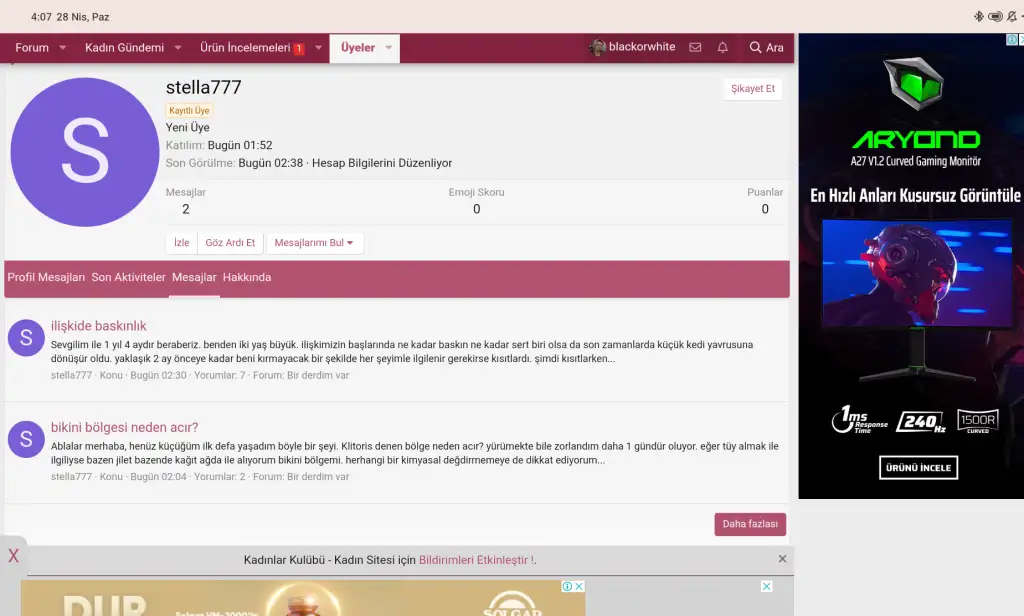Open the 'ilişkide baskınlık' thread link
1024x616 pixels.
tap(98, 326)
